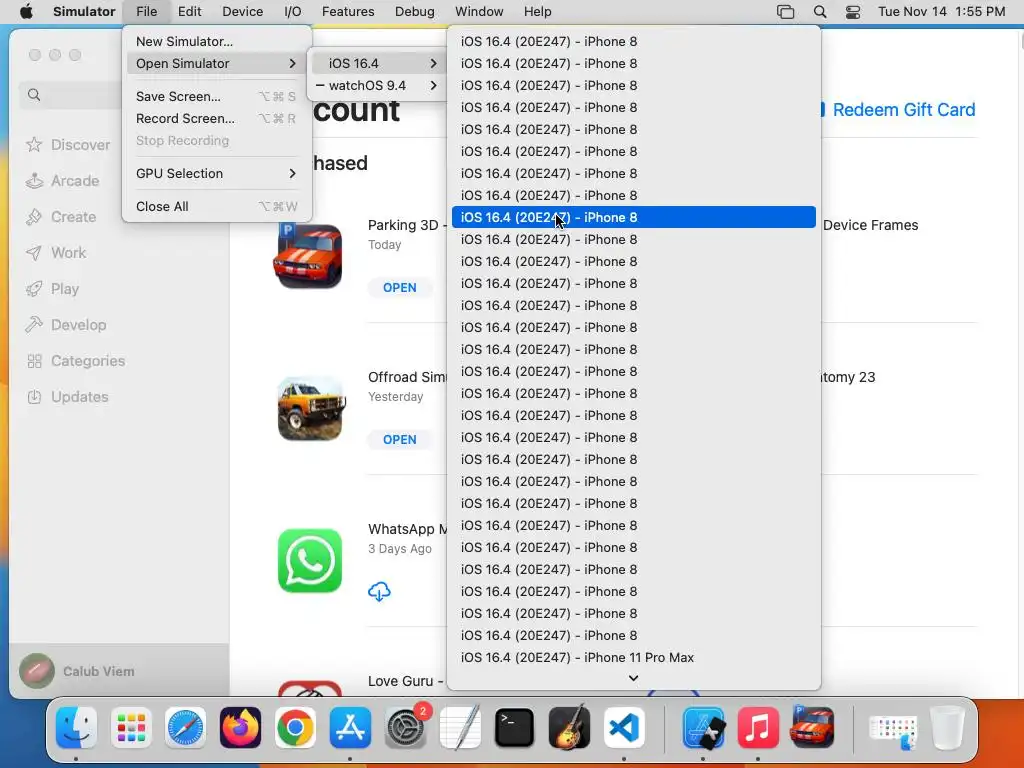The height and width of the screenshot is (768, 1024).
Task: Open TextEdit from the dock
Action: pos(460,728)
